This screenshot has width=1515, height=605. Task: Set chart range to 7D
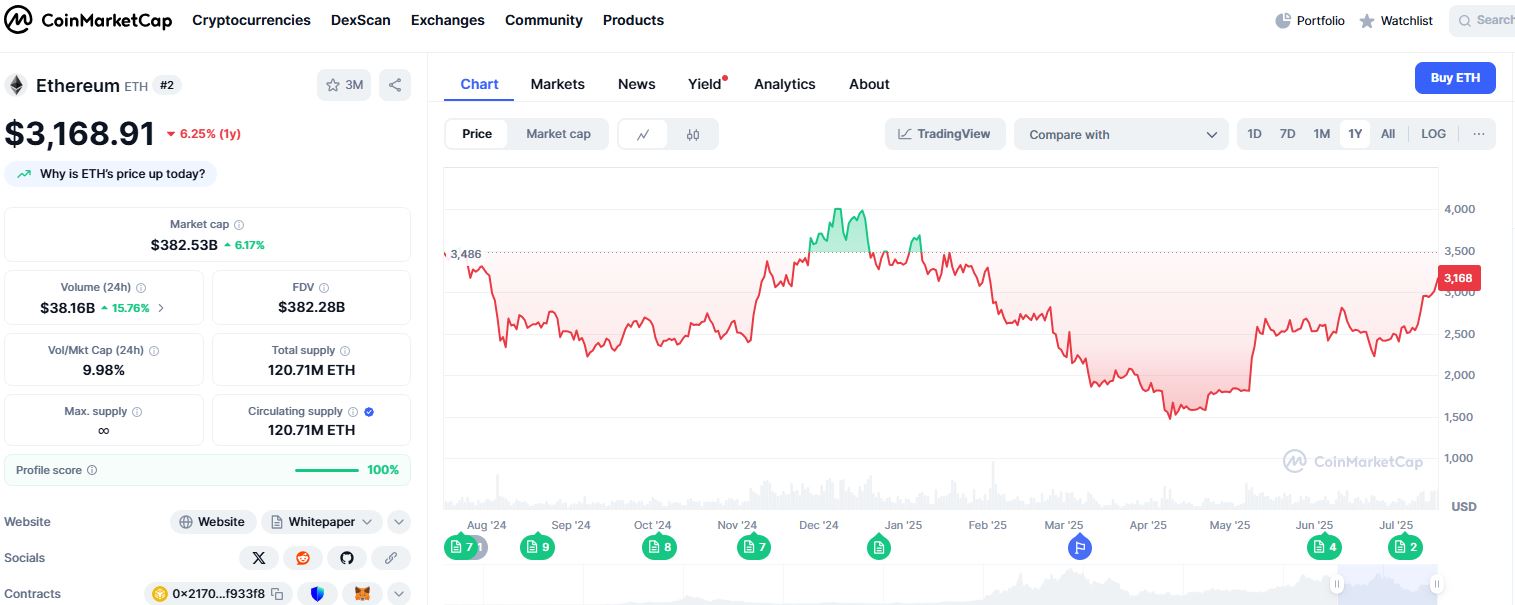point(1287,134)
